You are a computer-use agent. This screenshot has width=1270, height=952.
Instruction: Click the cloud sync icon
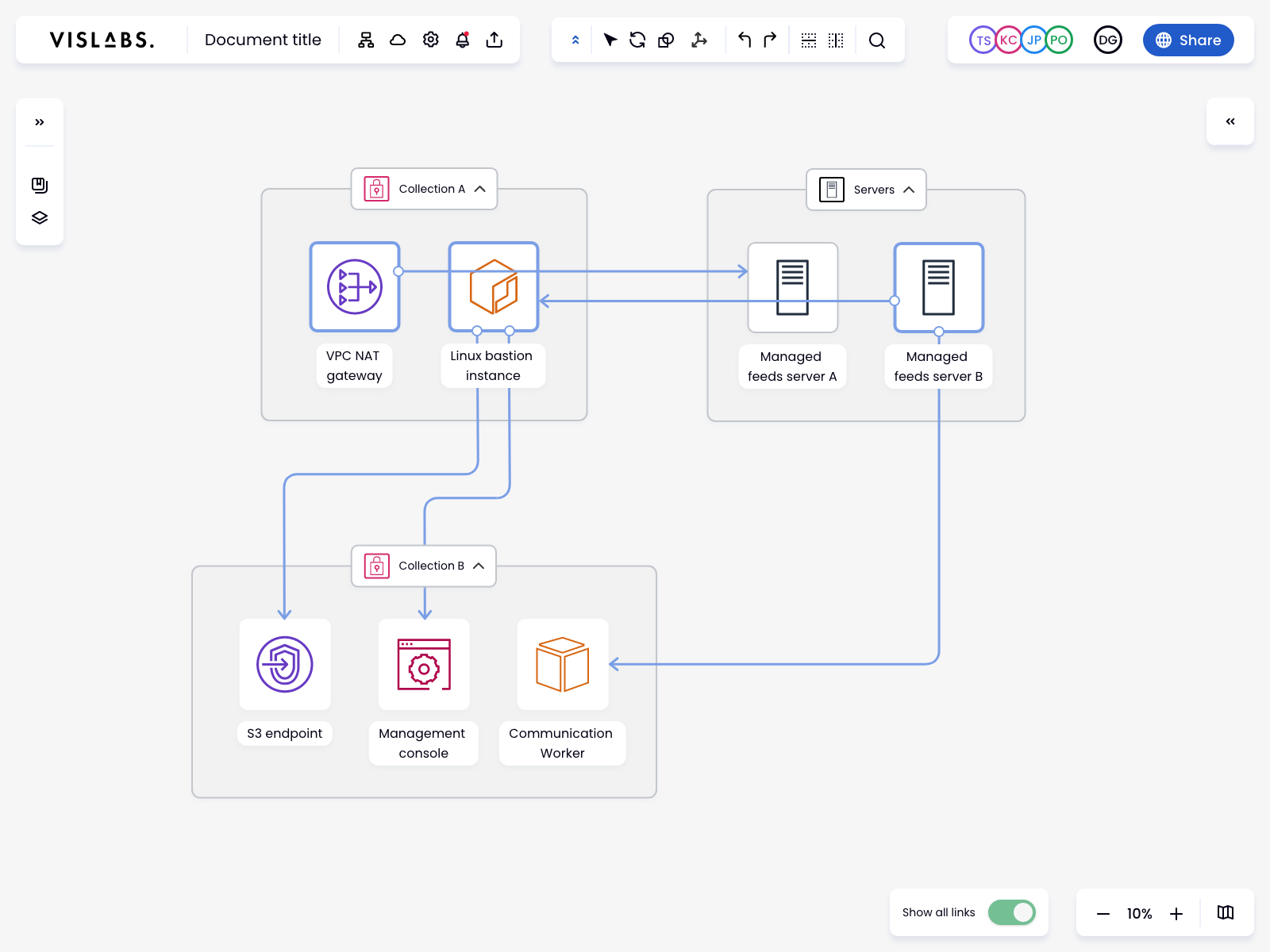pos(397,40)
